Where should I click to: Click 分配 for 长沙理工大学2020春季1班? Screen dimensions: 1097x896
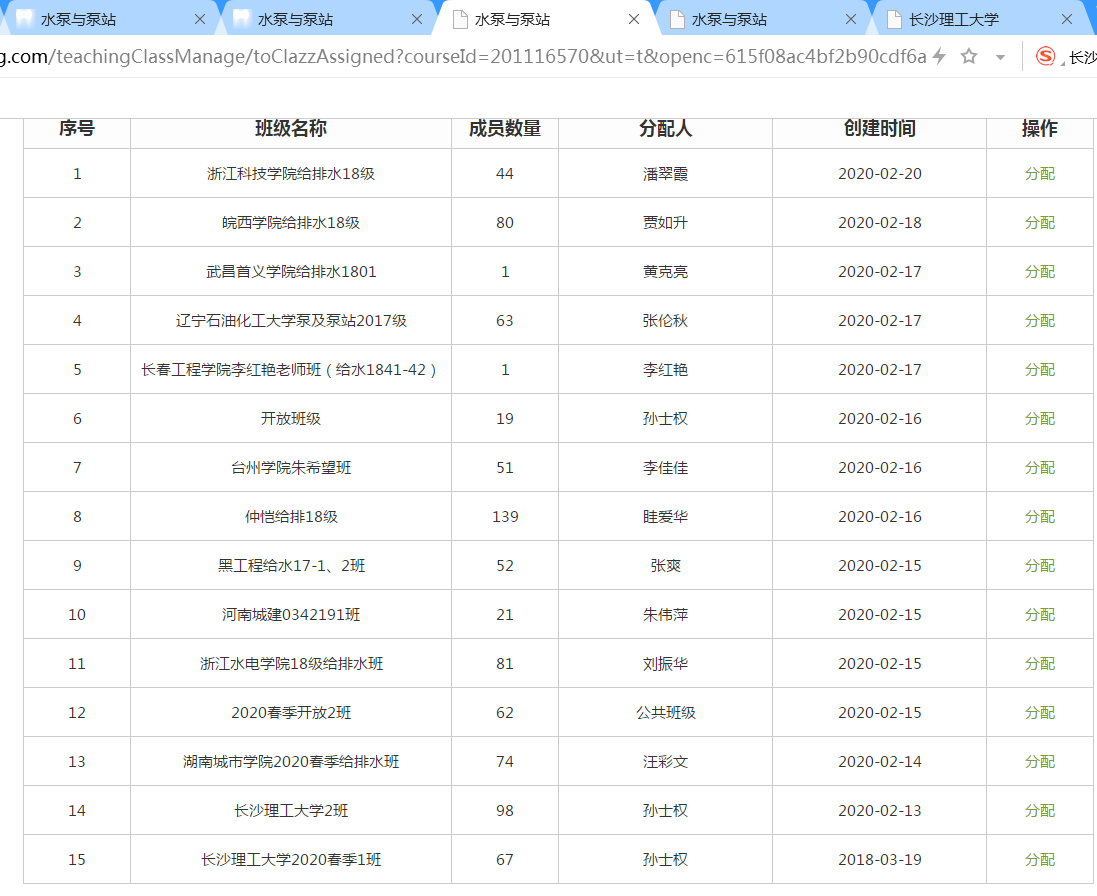(1039, 860)
